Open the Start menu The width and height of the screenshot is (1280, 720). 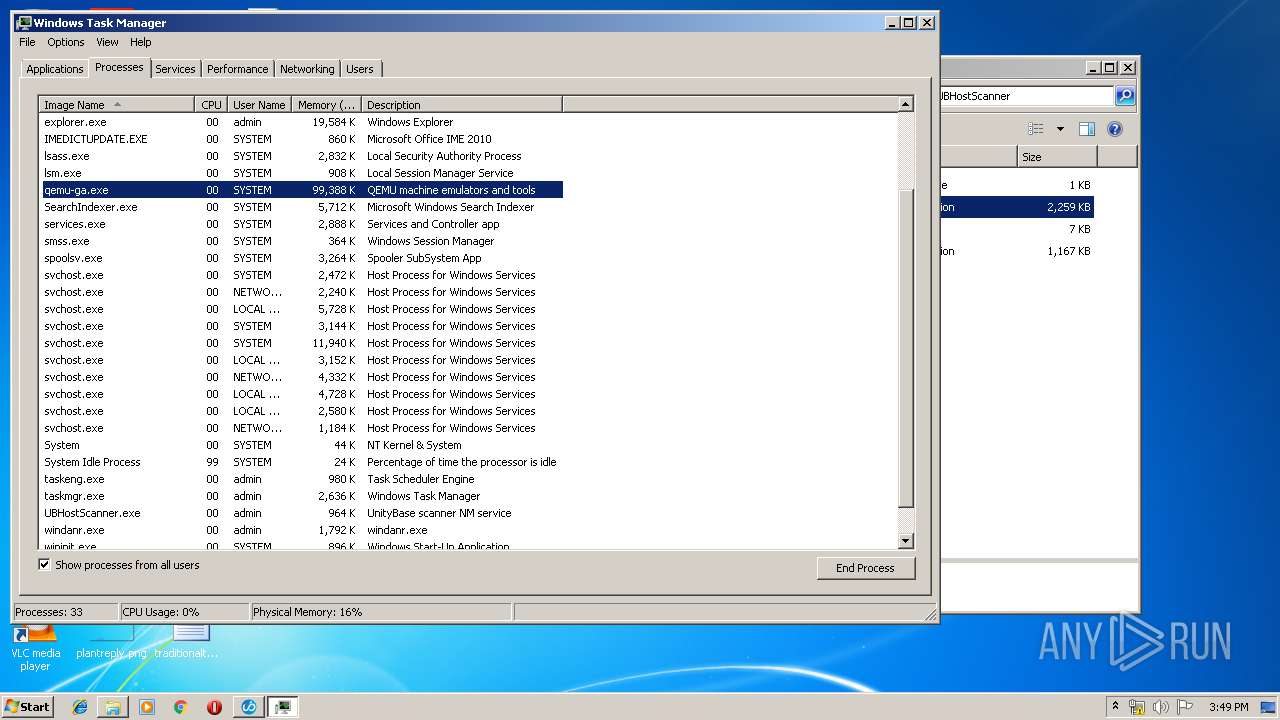pyautogui.click(x=27, y=707)
